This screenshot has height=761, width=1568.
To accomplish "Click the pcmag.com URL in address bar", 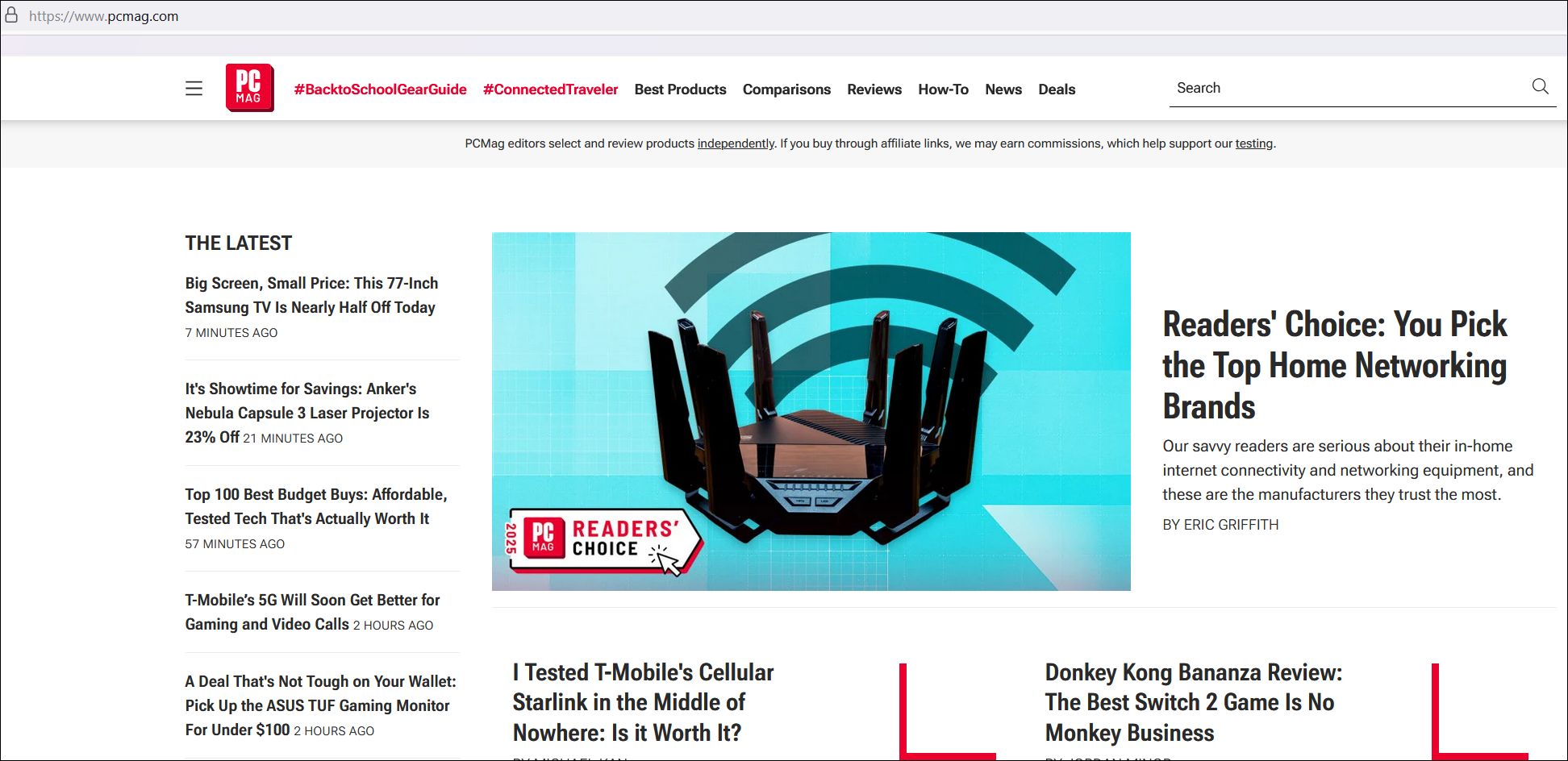I will pos(103,16).
